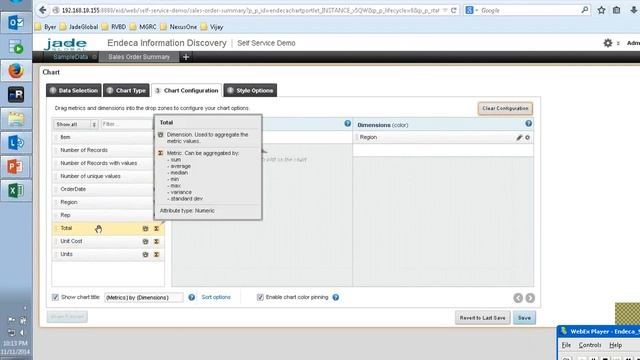Open the JadeGlobal bookmark folder
Screen dimensions: 640x360
pyautogui.click(x=79, y=27)
